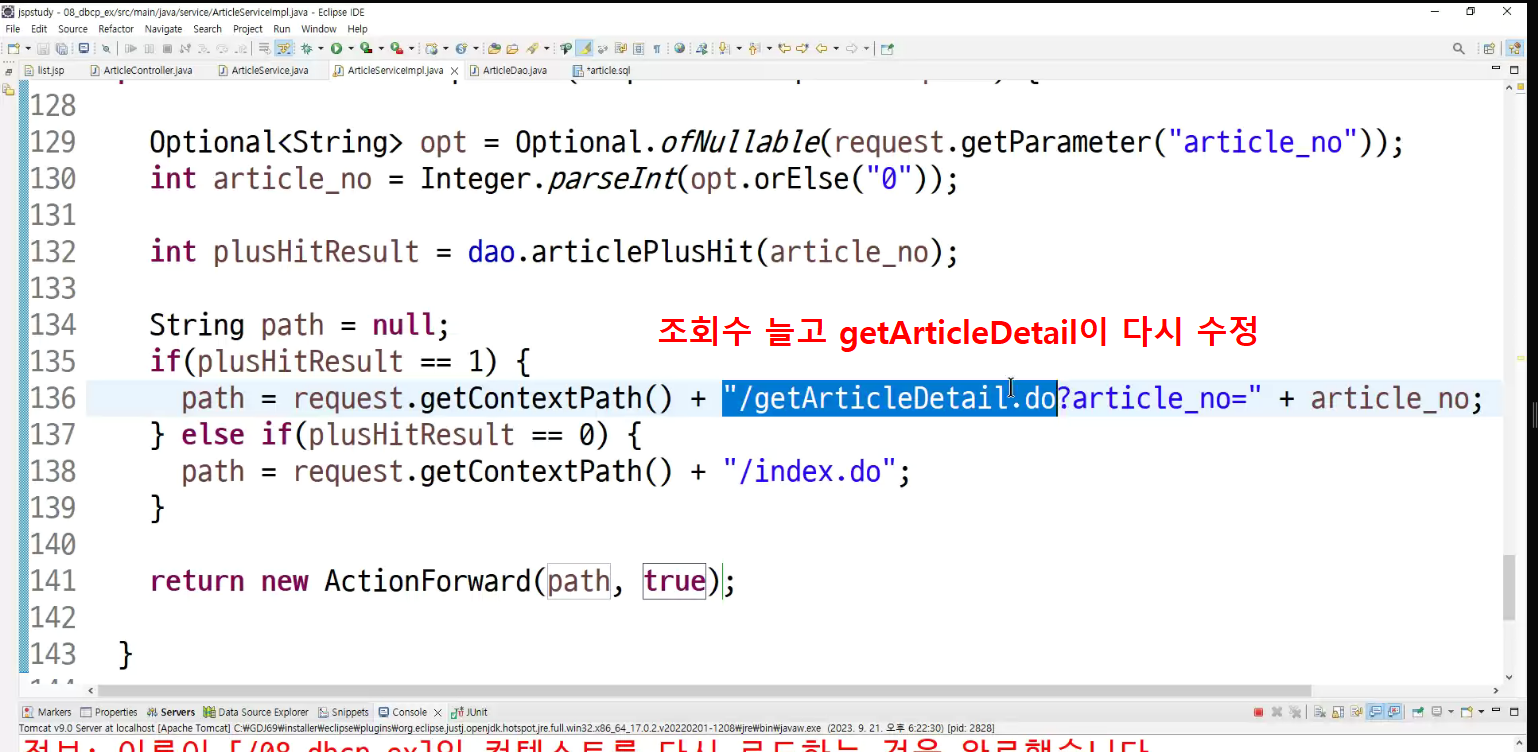This screenshot has width=1538, height=752.
Task: Click the Open Task folder icon
Action: point(512,48)
